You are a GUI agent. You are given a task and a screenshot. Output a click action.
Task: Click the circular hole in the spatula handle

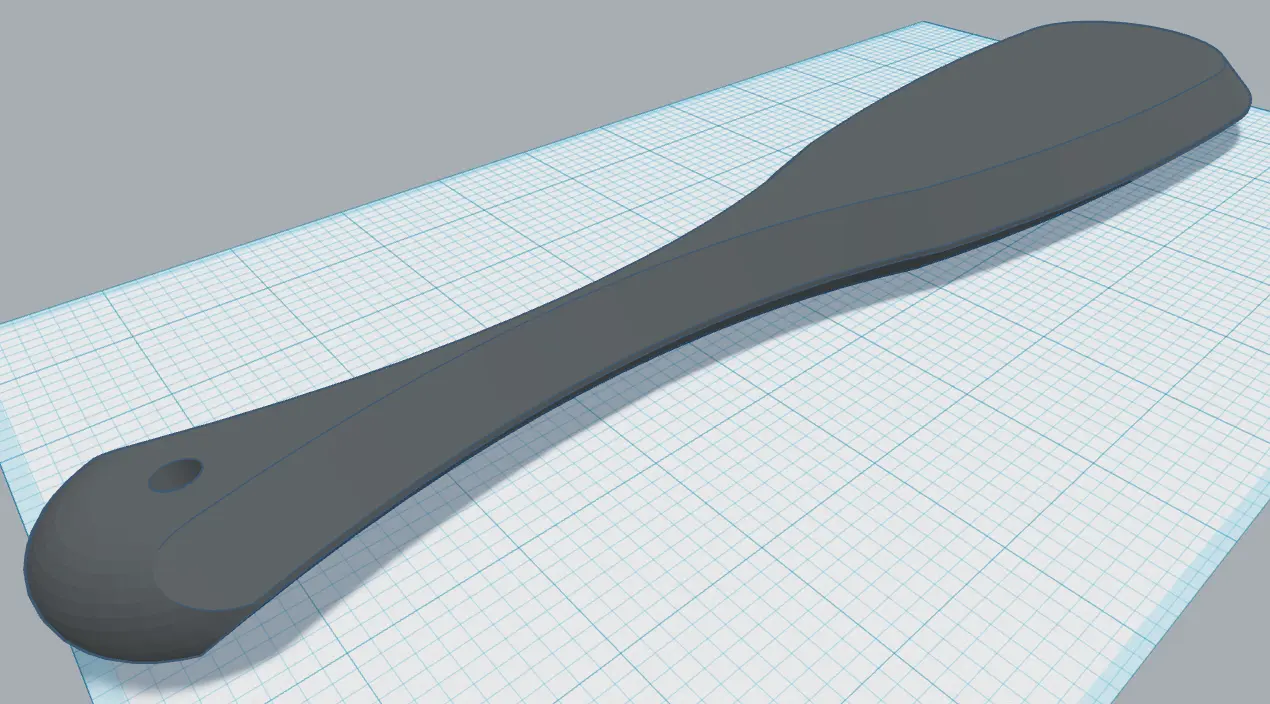pos(176,476)
